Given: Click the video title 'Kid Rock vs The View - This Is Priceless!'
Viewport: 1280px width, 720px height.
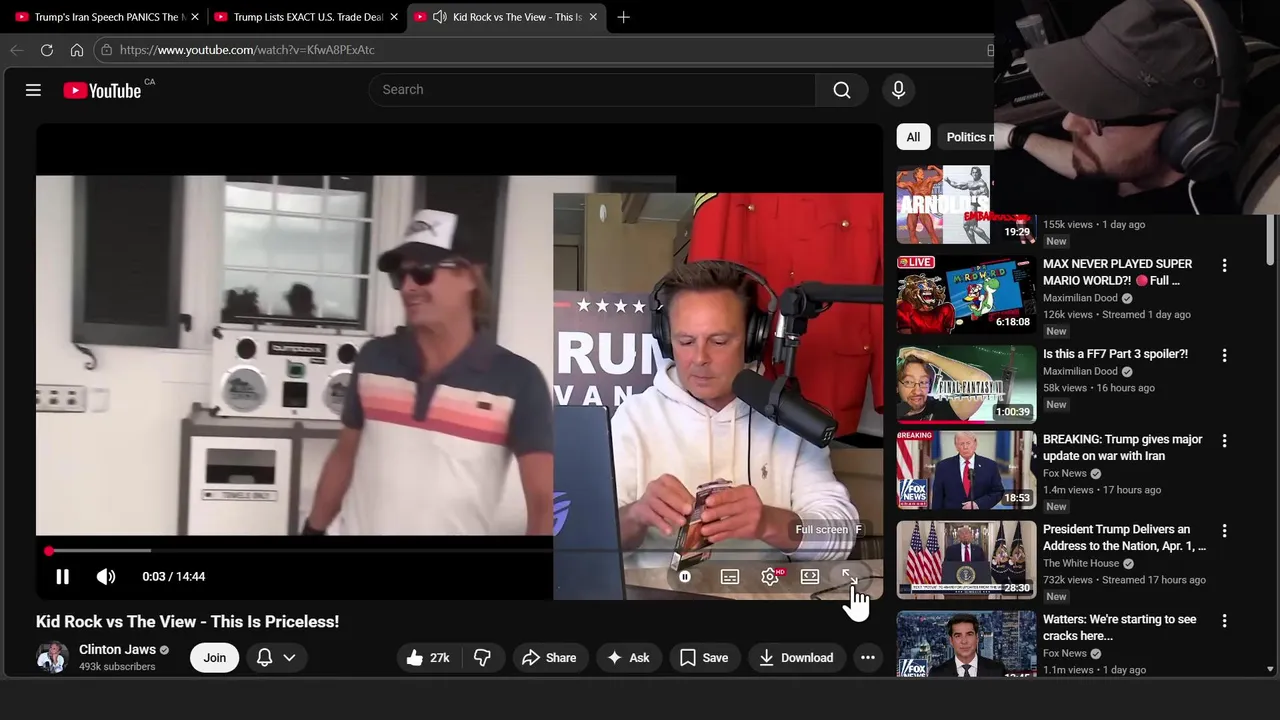Looking at the screenshot, I should (187, 621).
